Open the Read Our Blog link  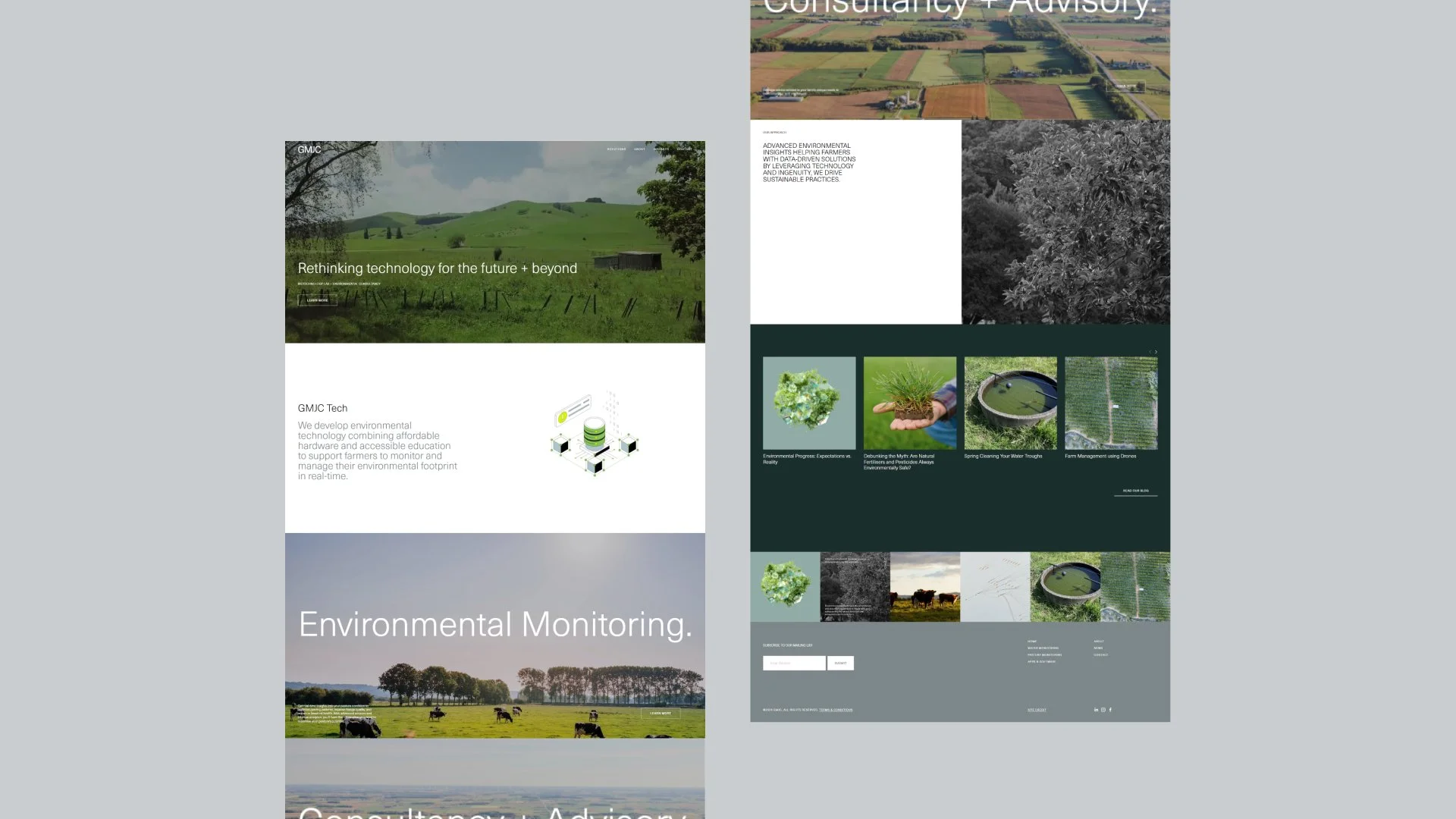[x=1135, y=491]
